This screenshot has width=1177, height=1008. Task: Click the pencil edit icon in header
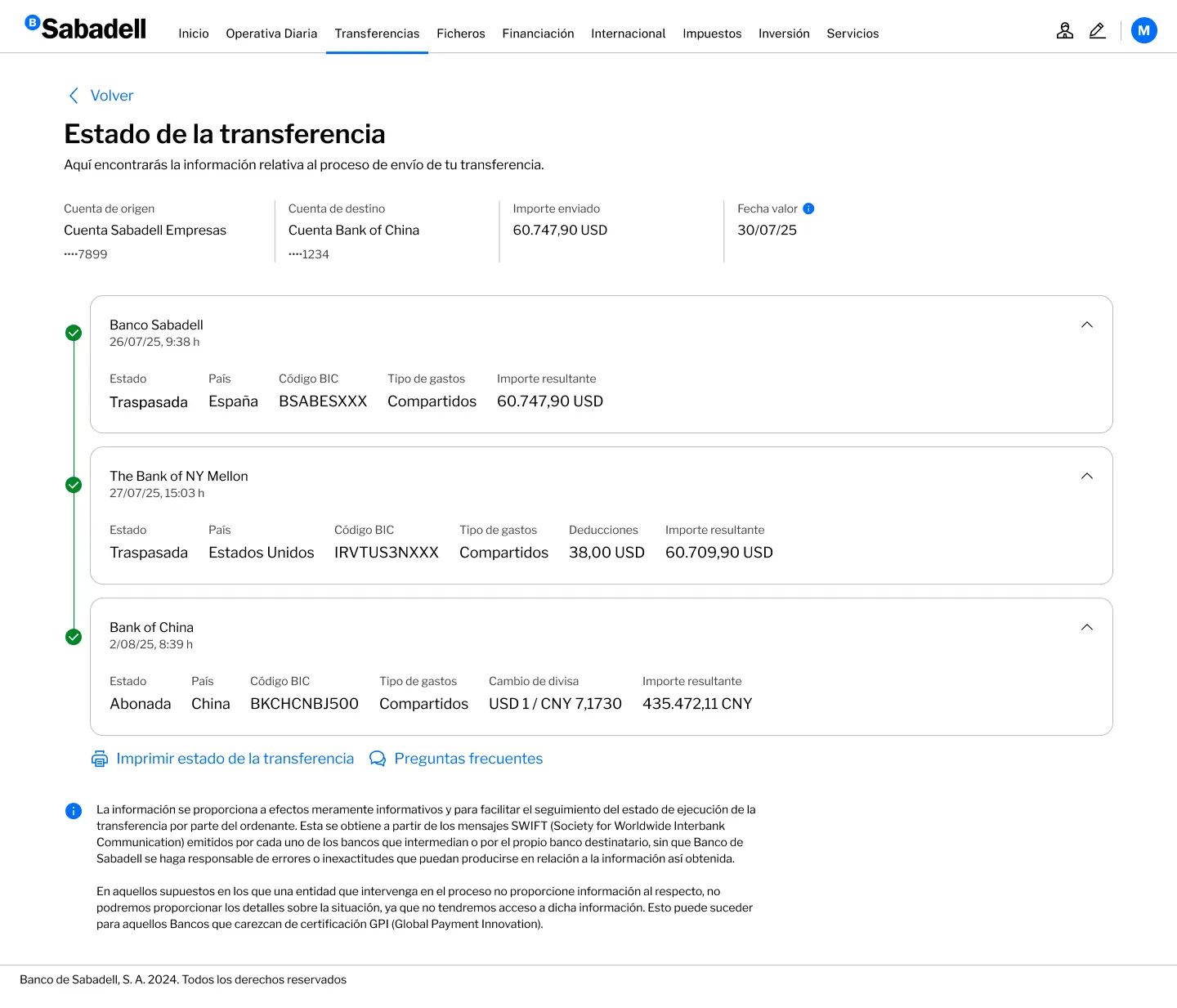click(1097, 31)
